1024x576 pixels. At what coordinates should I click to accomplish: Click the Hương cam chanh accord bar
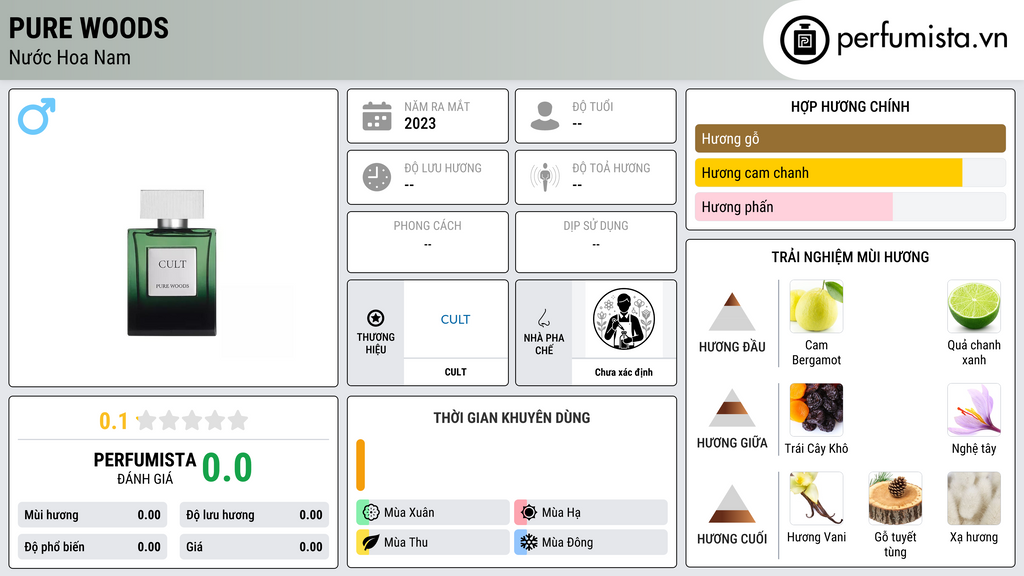850,173
